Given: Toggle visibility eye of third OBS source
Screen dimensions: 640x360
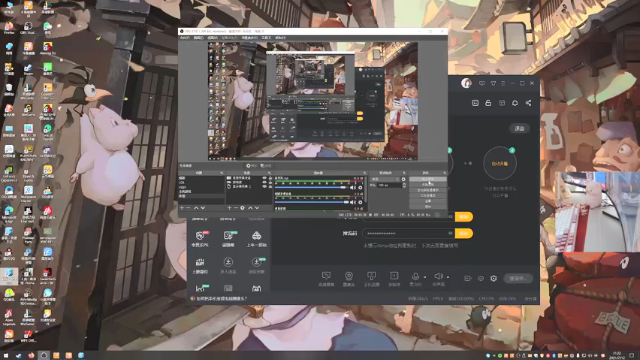Looking at the screenshot, I should (264, 187).
